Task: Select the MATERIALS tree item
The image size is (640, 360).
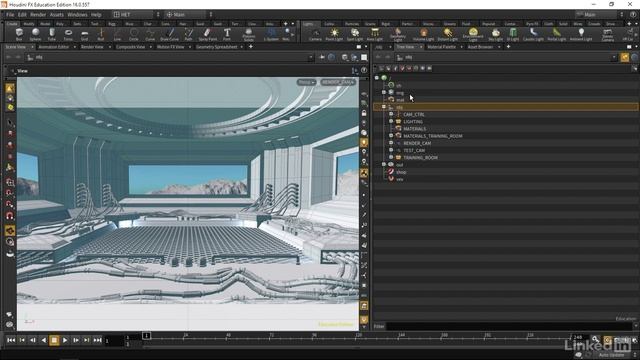Action: pos(414,129)
